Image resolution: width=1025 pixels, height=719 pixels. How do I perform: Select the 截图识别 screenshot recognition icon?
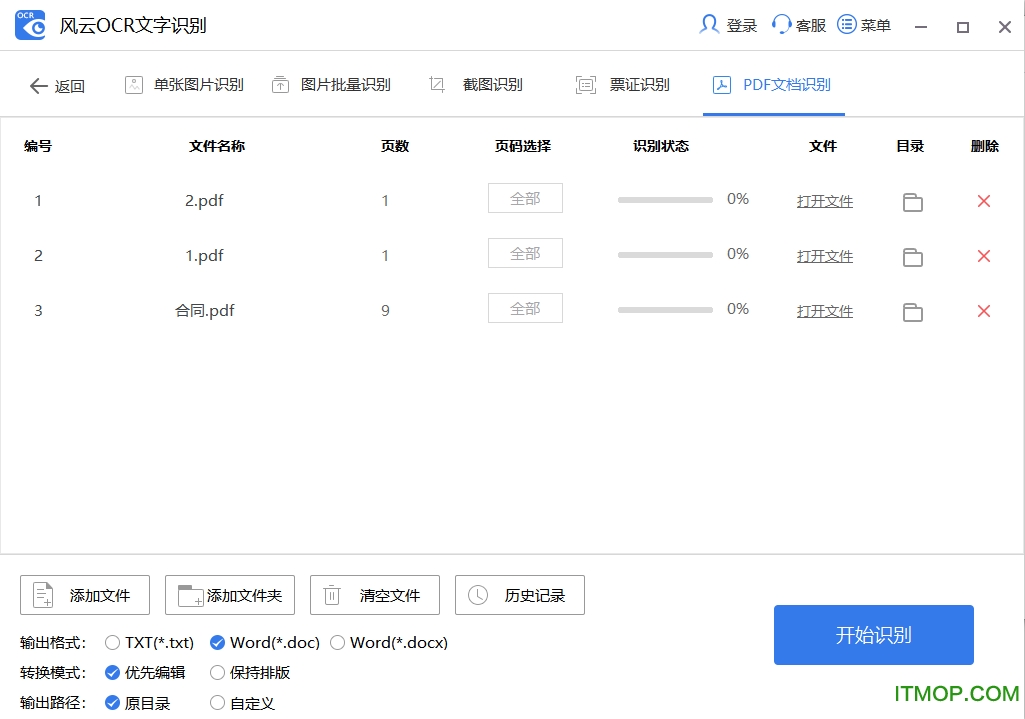436,84
